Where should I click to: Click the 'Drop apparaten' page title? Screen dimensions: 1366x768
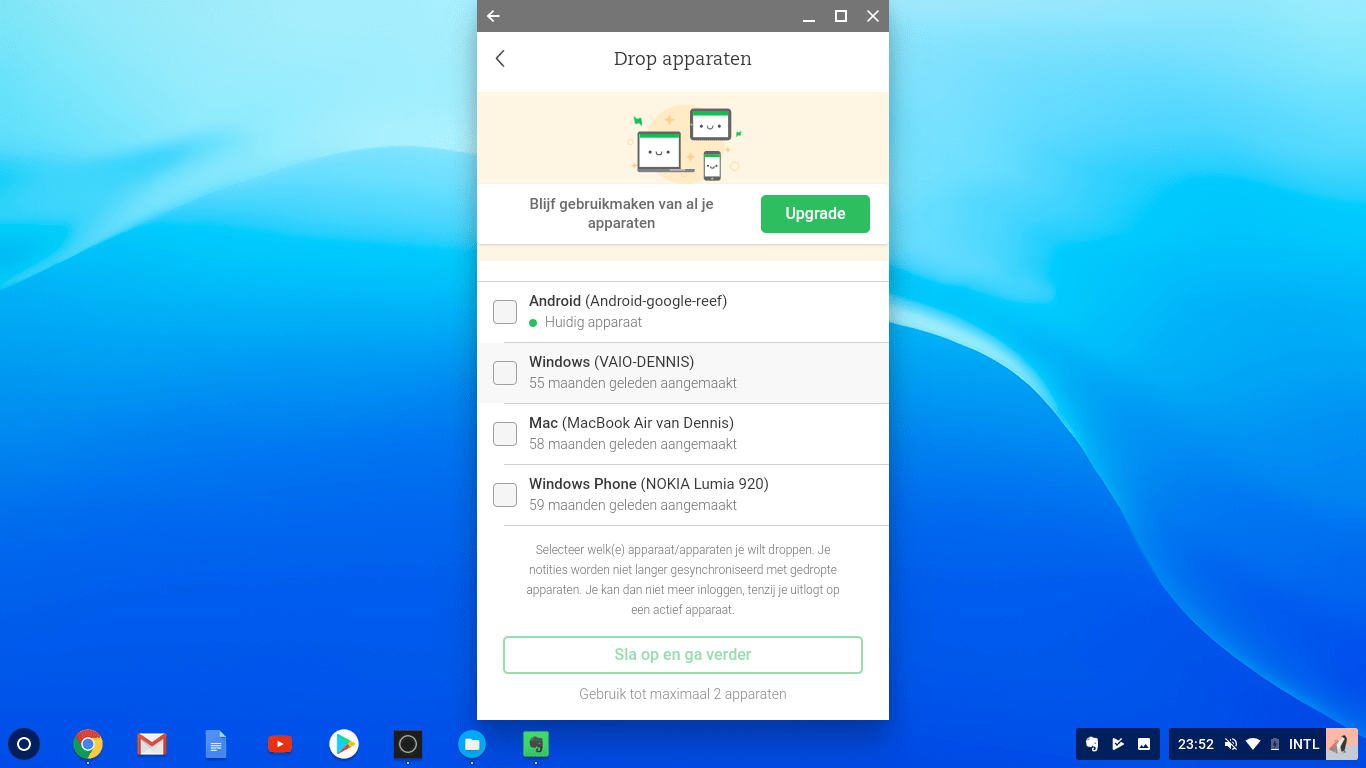[683, 59]
